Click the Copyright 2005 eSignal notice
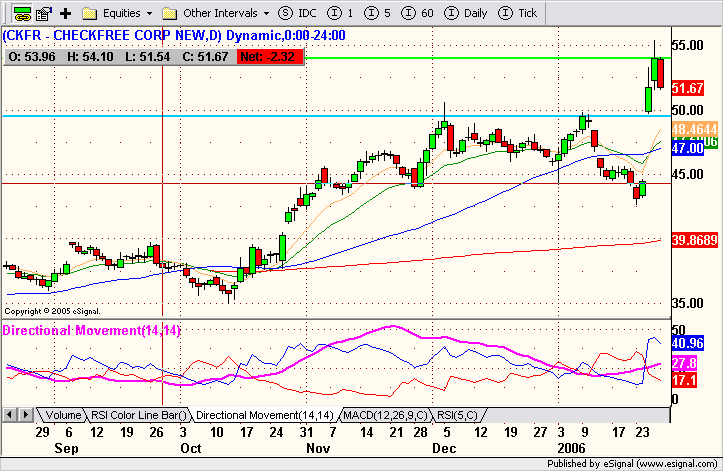The width and height of the screenshot is (723, 471). click(52, 311)
